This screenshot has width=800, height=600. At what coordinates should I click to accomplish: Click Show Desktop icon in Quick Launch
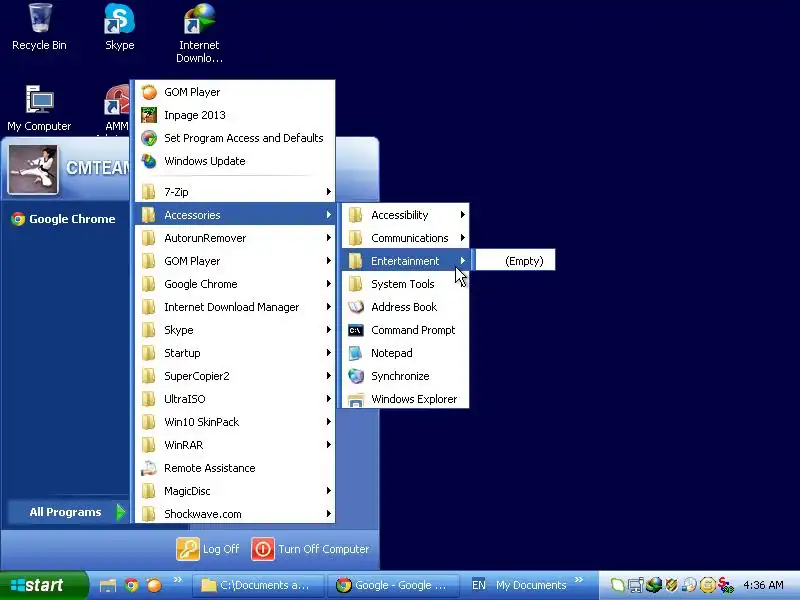(108, 585)
